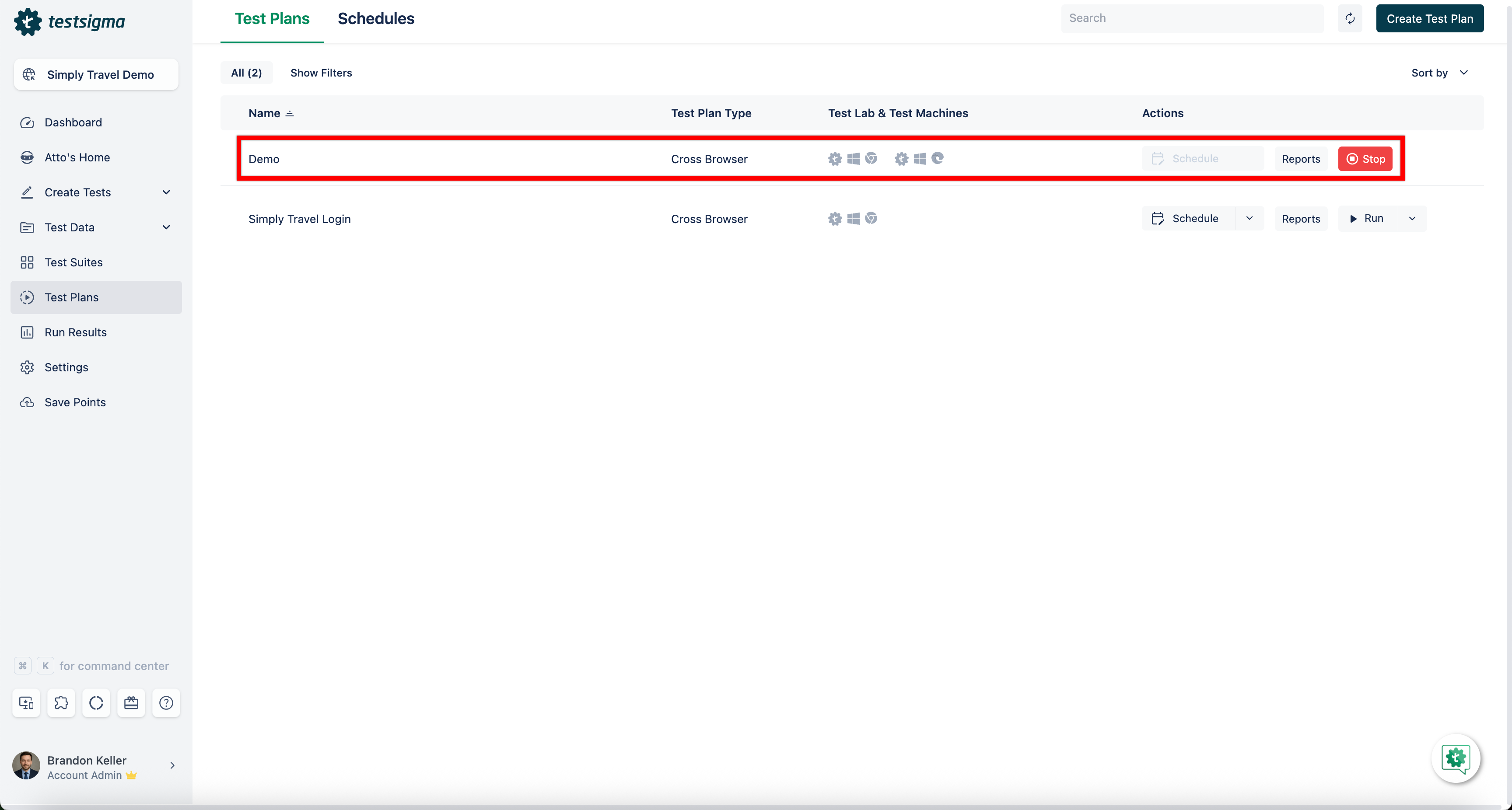Click into the Search input field
This screenshot has height=810, width=1512.
pos(1191,18)
